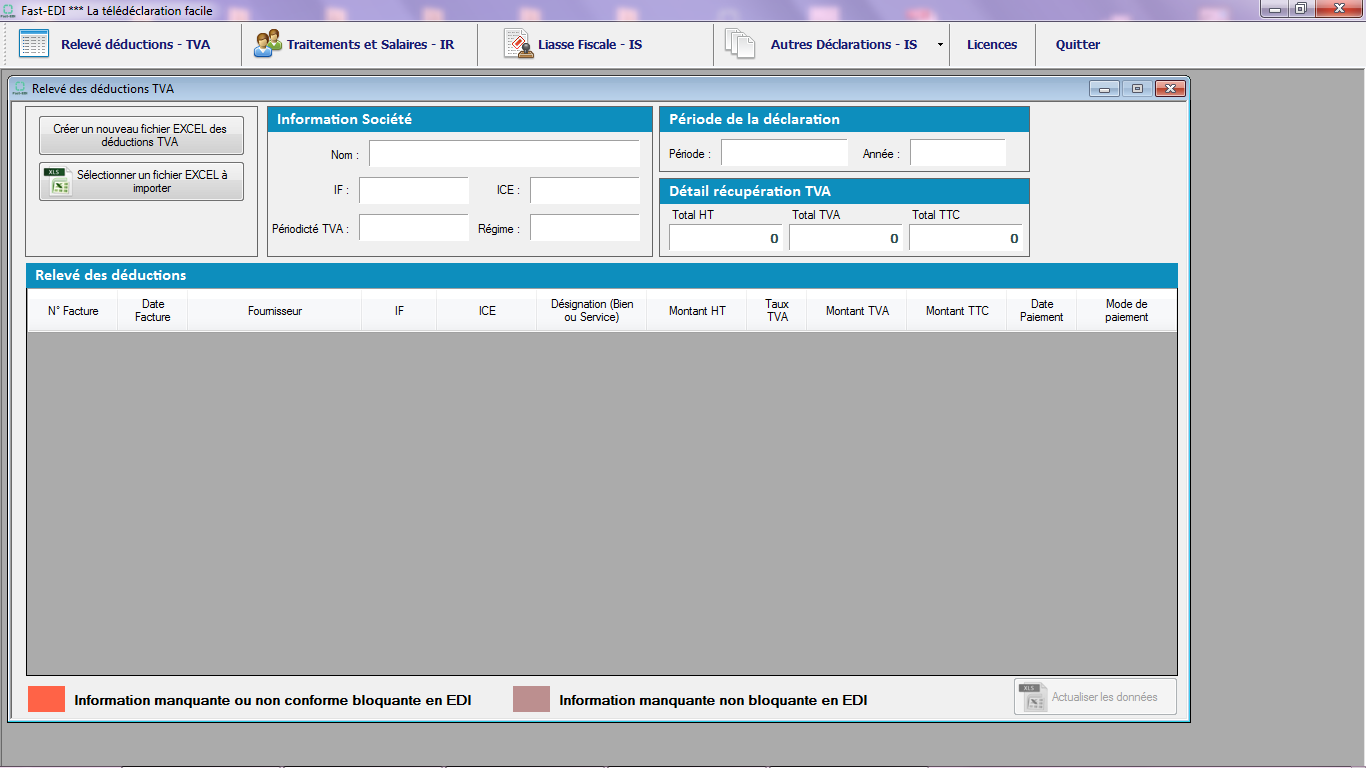Click the Total TTC value box

[966, 238]
